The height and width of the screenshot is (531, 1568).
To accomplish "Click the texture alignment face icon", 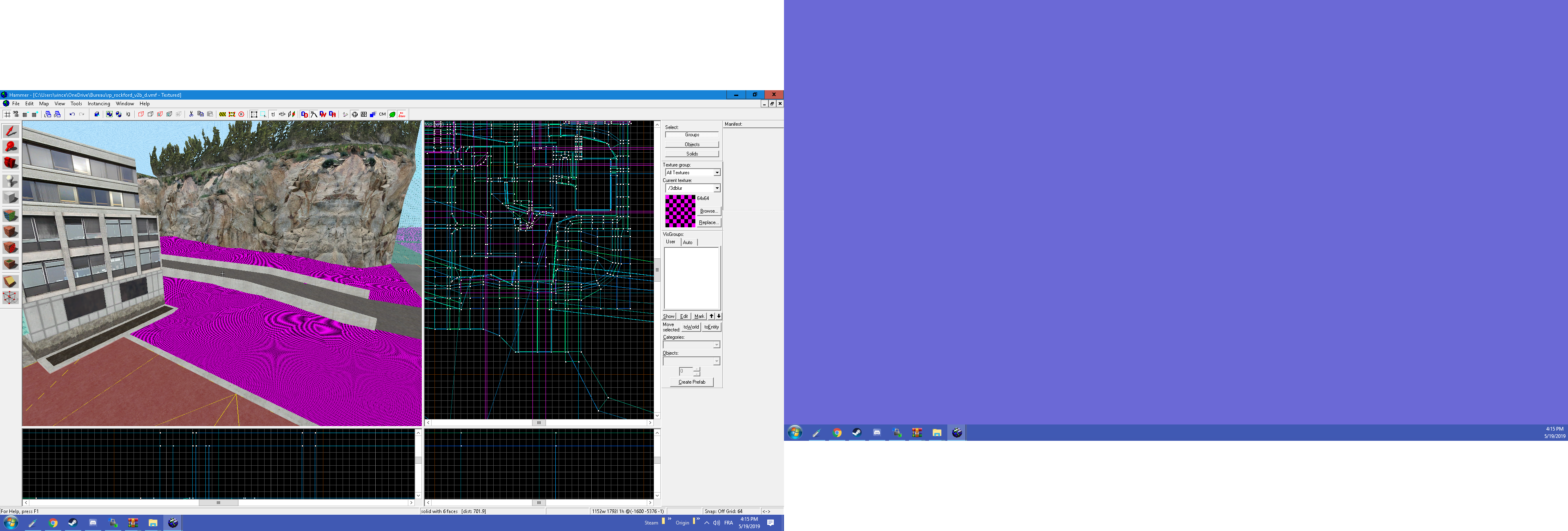I will pos(292,114).
